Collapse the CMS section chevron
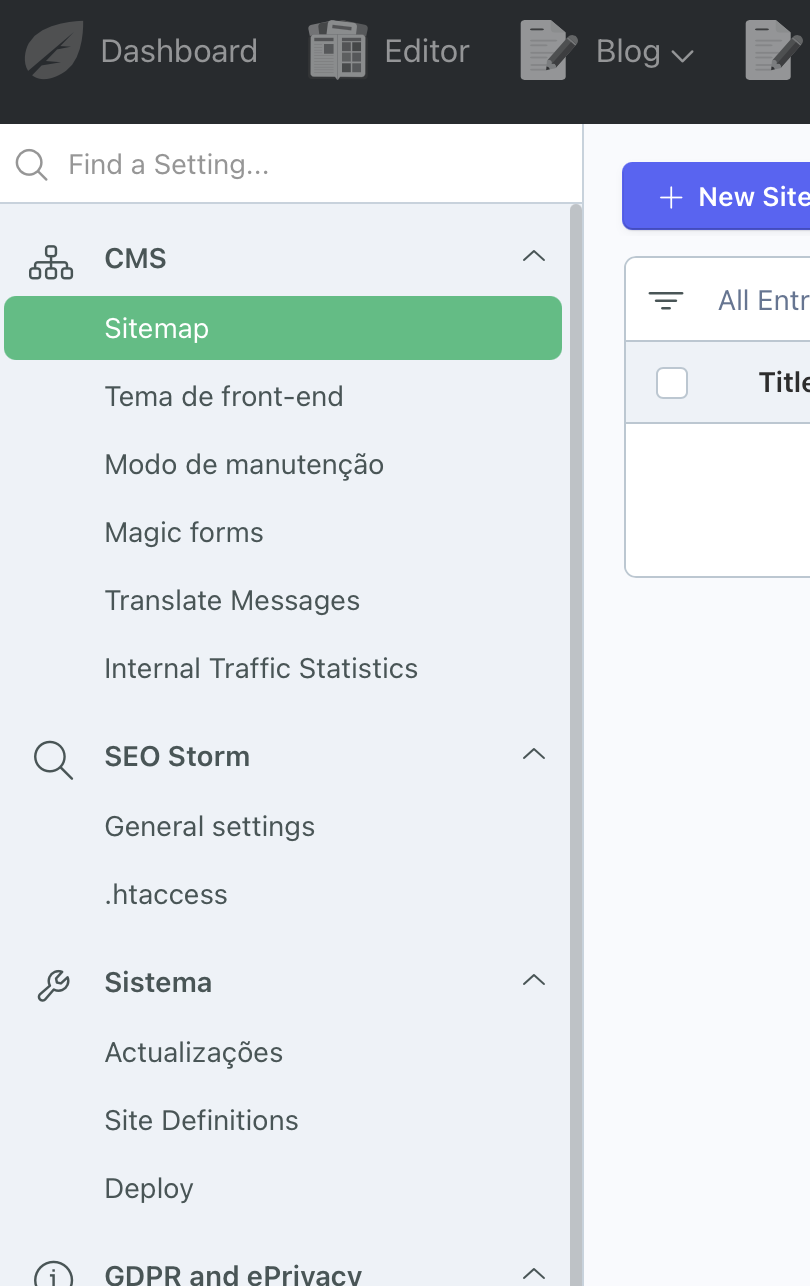Screen dimensions: 810x1286 tap(534, 257)
